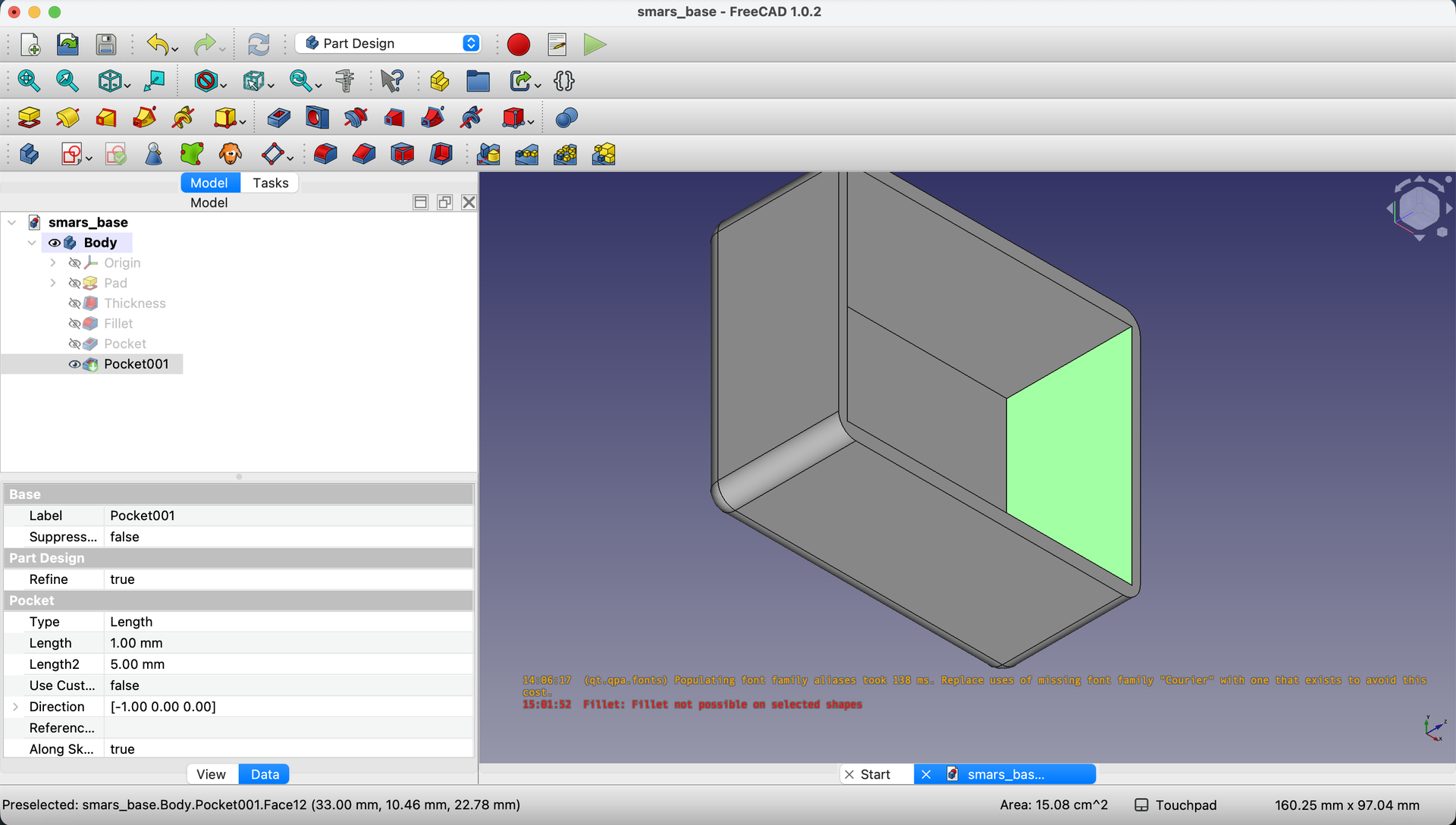
Task: Switch to the Tasks tab
Action: pos(270,183)
